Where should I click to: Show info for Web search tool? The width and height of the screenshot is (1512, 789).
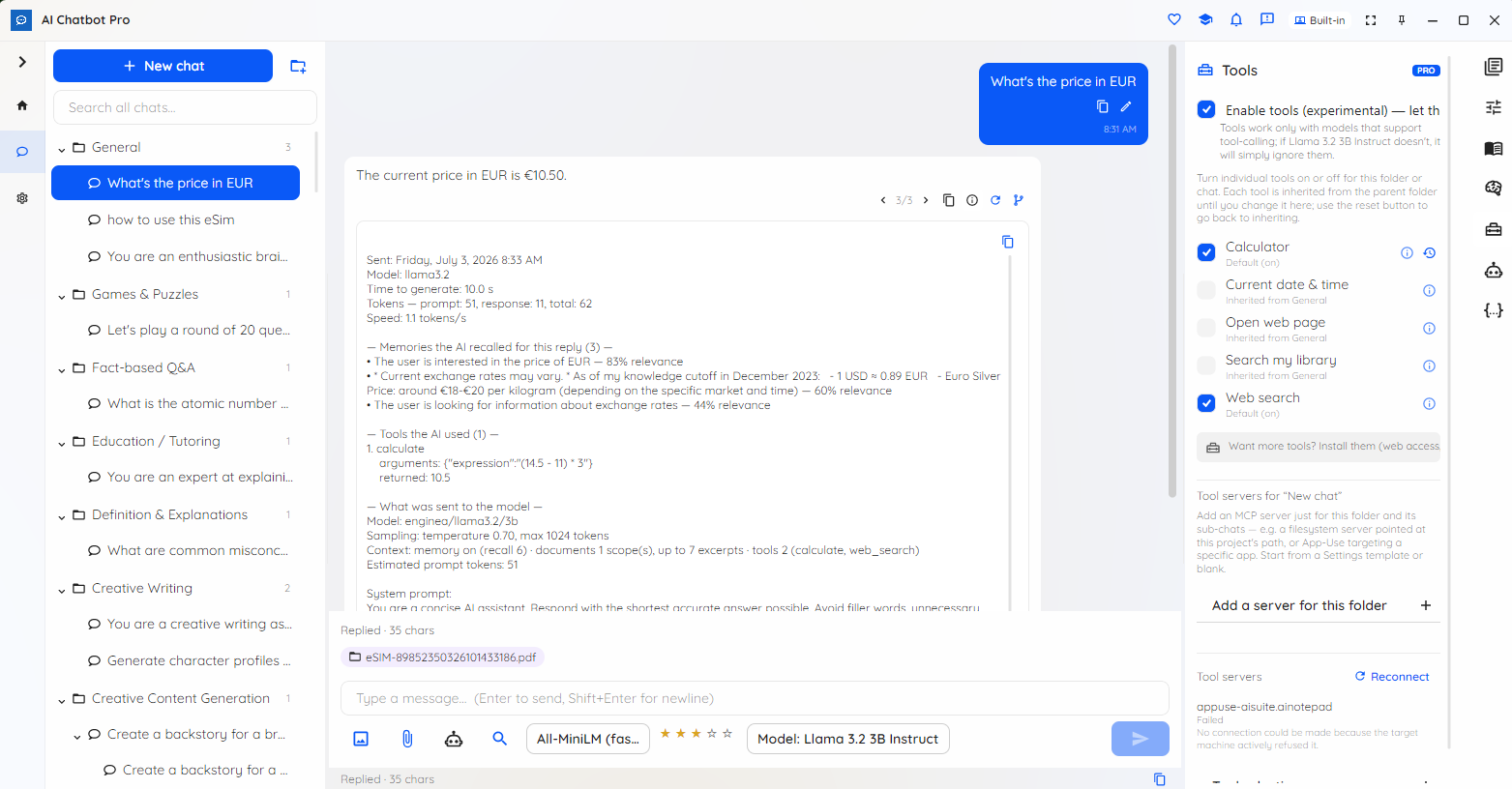[x=1429, y=404]
